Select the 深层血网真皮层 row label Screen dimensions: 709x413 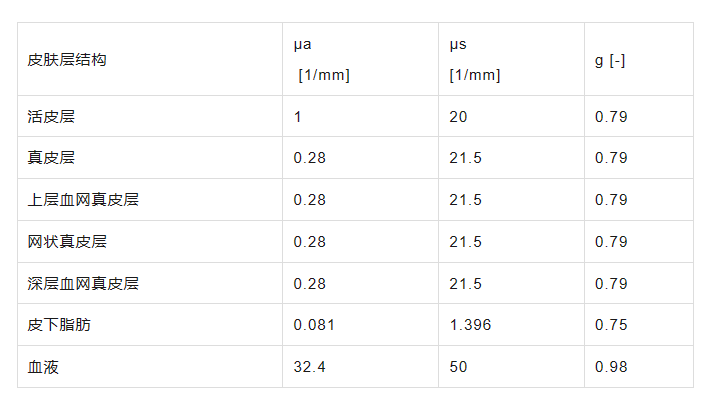[x=83, y=284]
